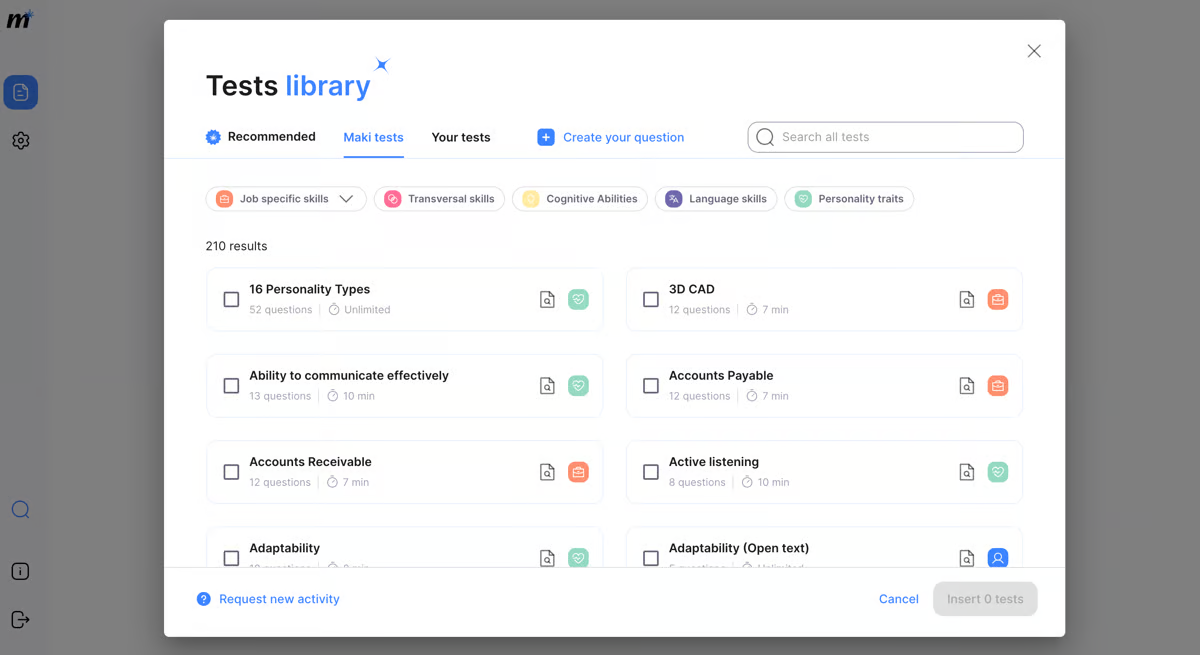
Task: Select personality badge on 16 Personality Types
Action: click(x=578, y=299)
